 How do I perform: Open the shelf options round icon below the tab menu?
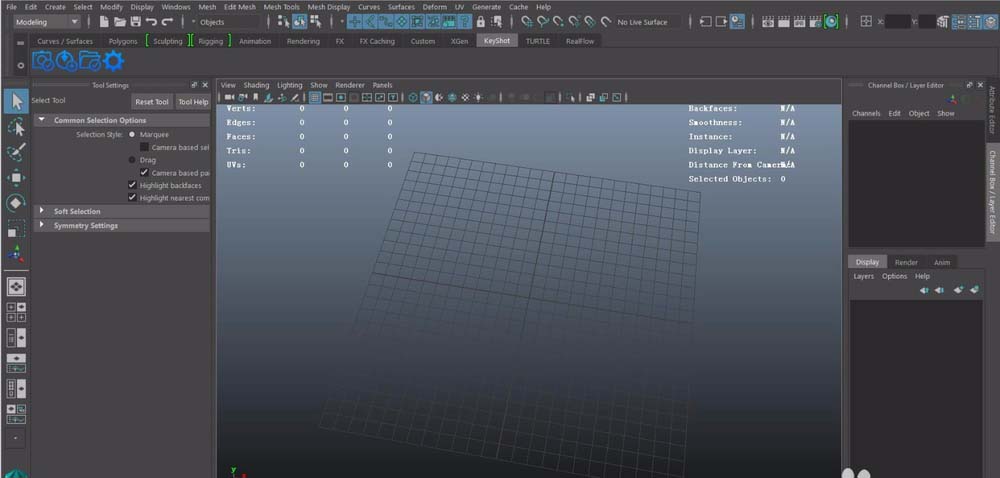click(x=20, y=65)
